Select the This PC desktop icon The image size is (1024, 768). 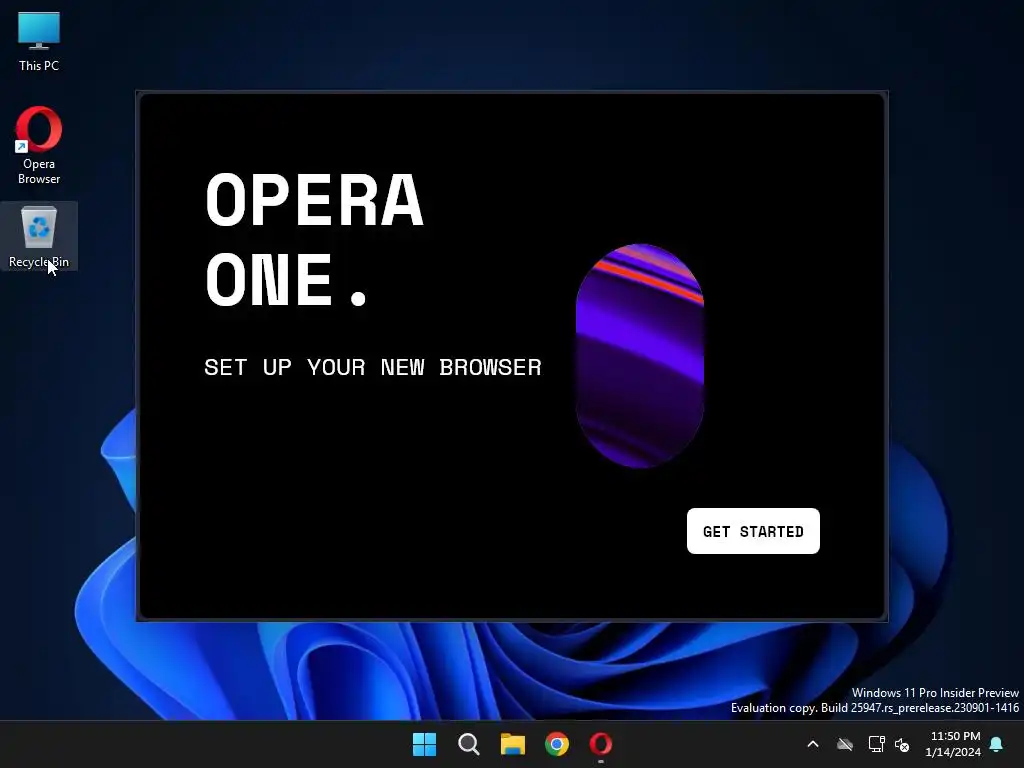click(x=39, y=41)
